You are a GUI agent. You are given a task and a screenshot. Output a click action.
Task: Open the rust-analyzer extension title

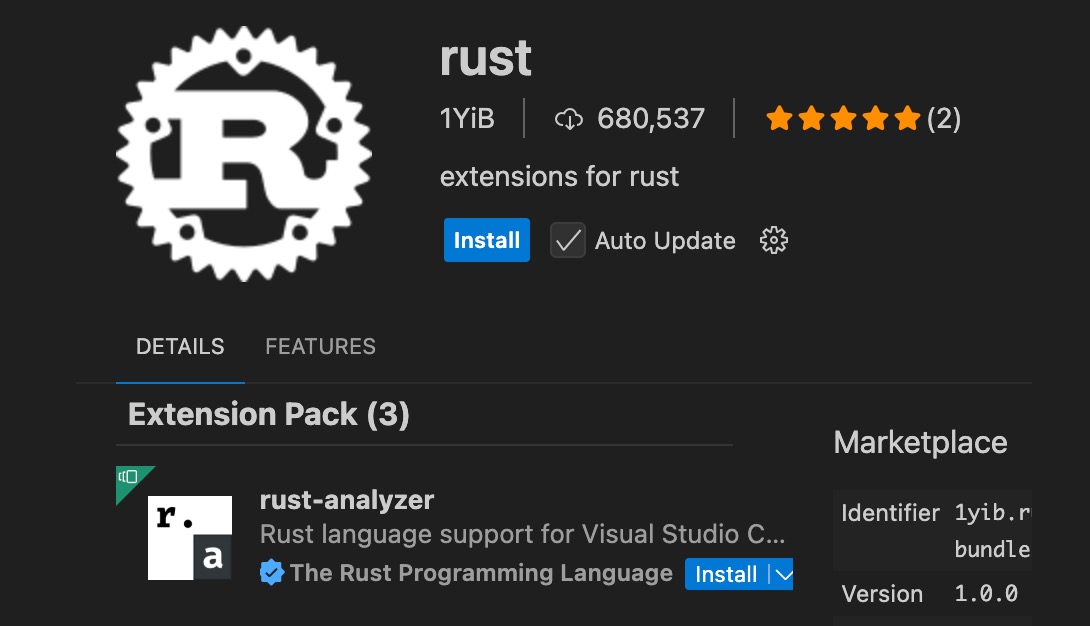tap(347, 500)
